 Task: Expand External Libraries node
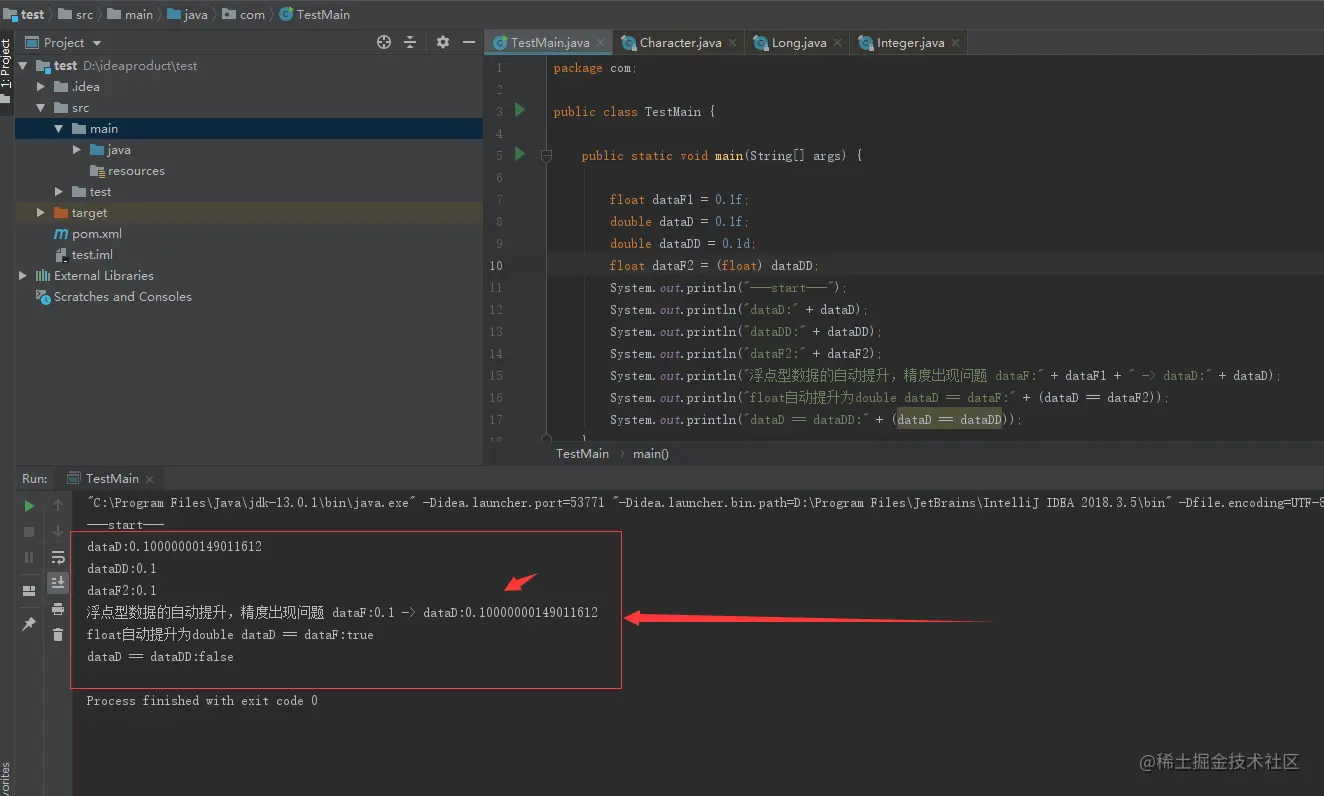[23, 276]
